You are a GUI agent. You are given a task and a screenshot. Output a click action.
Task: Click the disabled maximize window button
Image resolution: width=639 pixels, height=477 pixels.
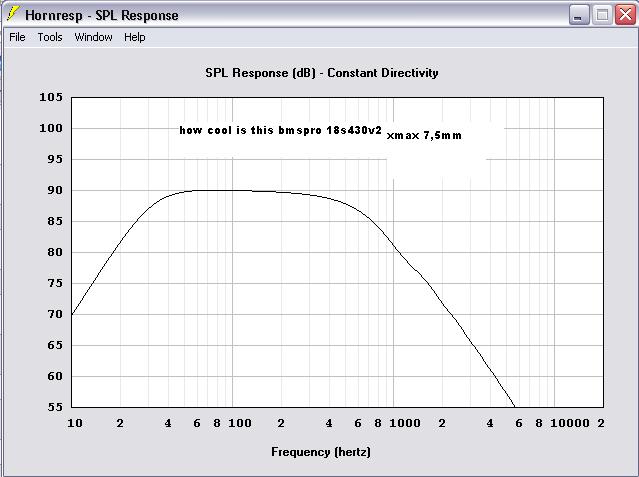point(602,15)
